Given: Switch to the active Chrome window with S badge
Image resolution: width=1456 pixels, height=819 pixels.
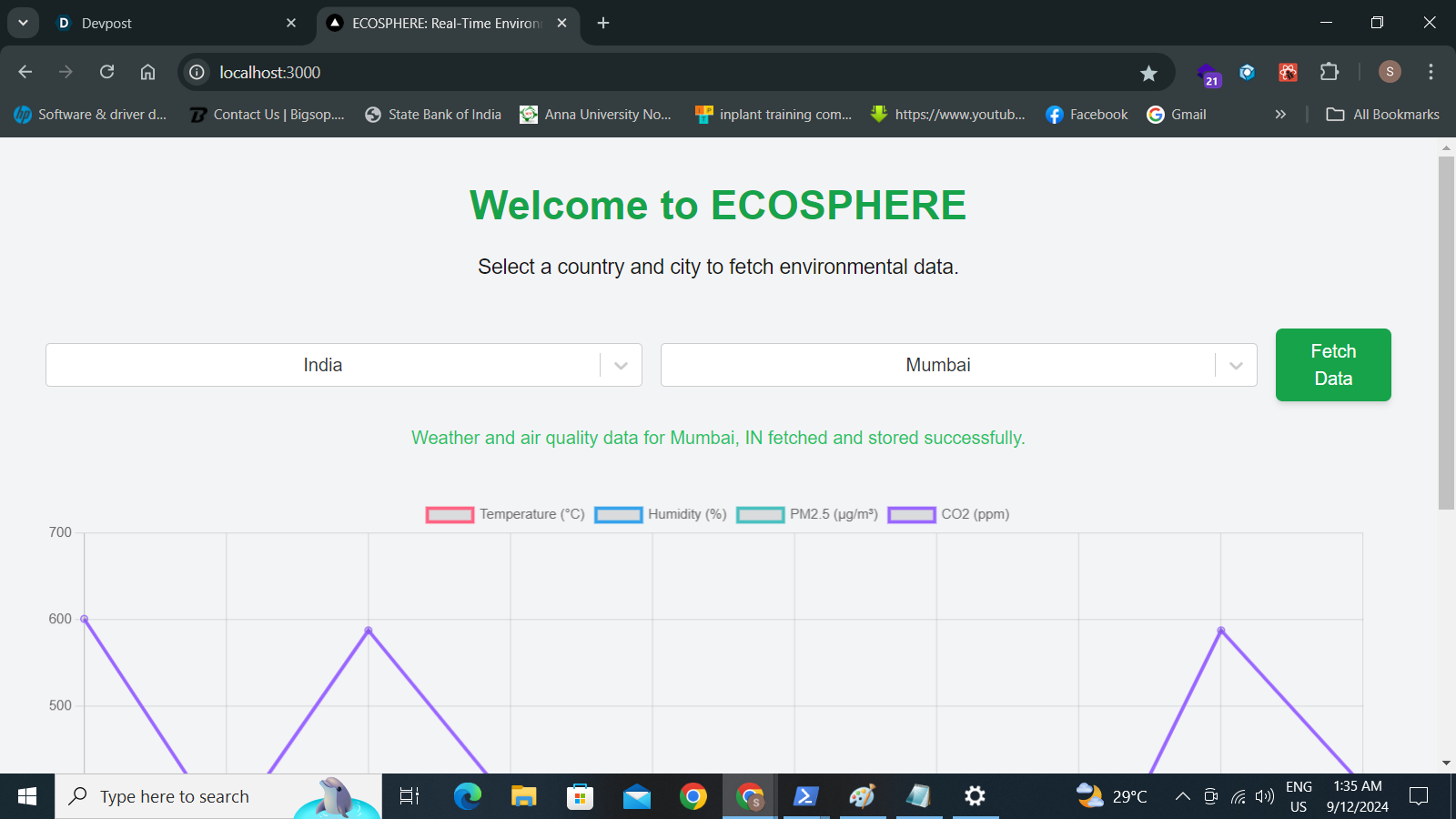Looking at the screenshot, I should point(750,796).
